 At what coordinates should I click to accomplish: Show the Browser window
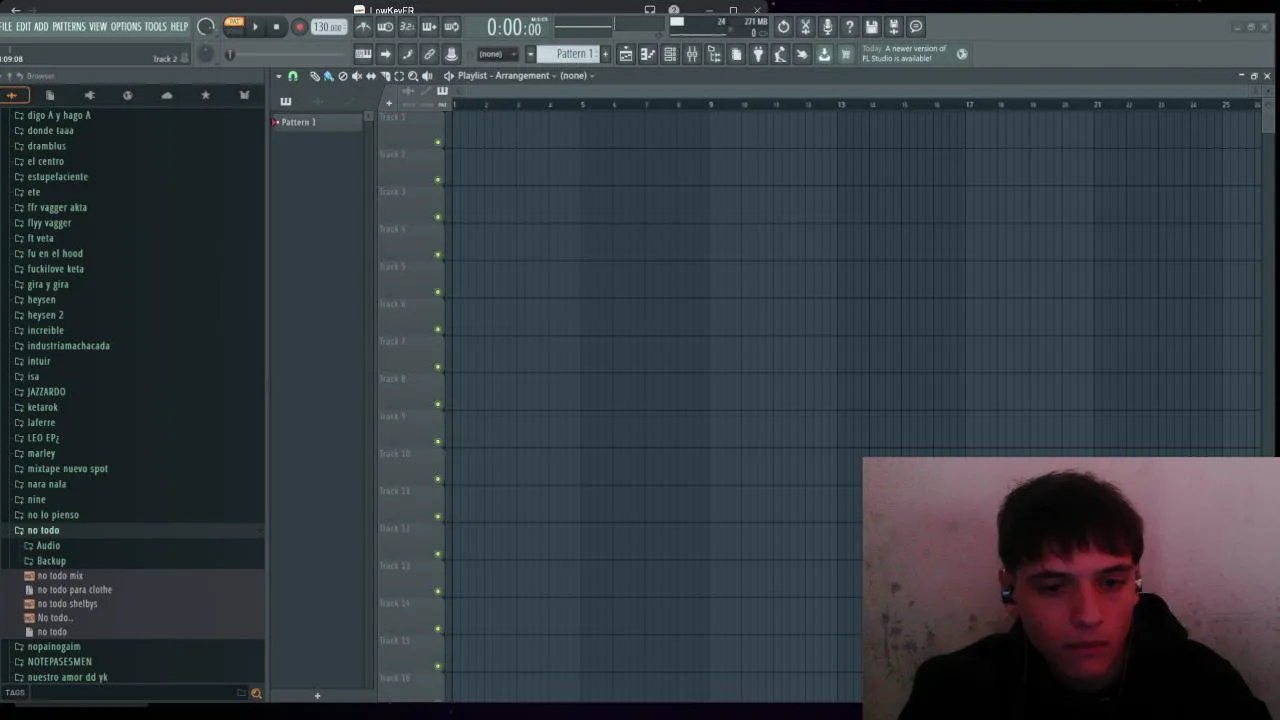(714, 54)
